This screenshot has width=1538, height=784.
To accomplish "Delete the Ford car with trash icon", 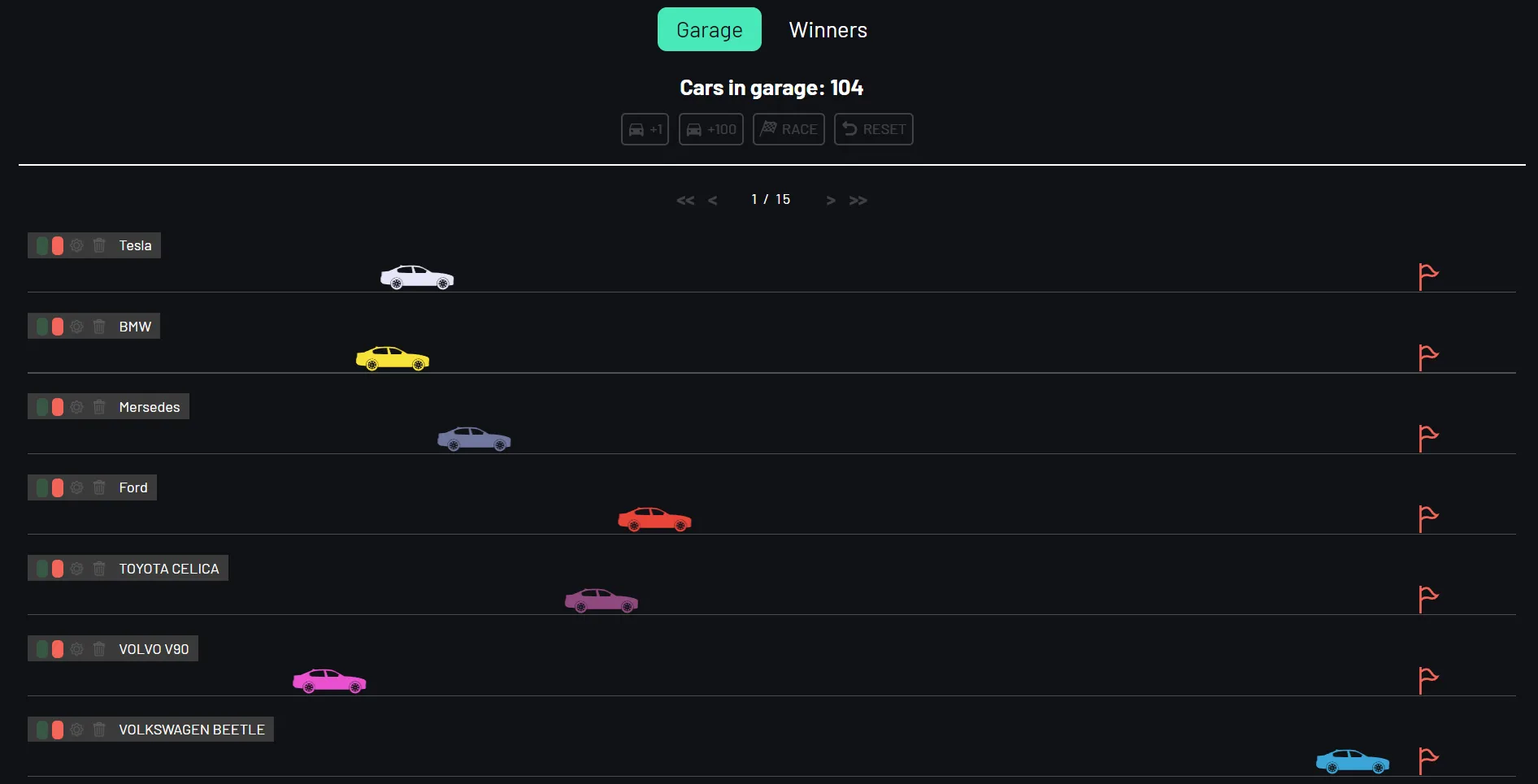I will pos(99,487).
